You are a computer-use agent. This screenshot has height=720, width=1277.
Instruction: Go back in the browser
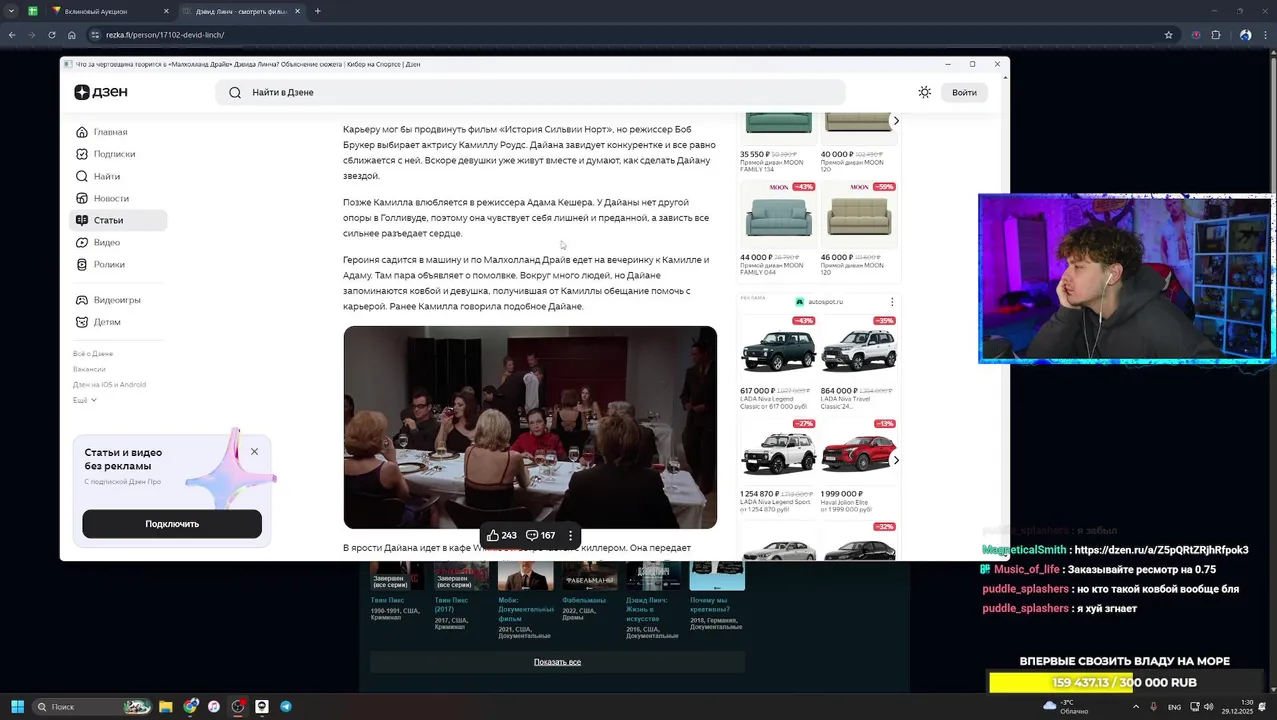[x=12, y=35]
